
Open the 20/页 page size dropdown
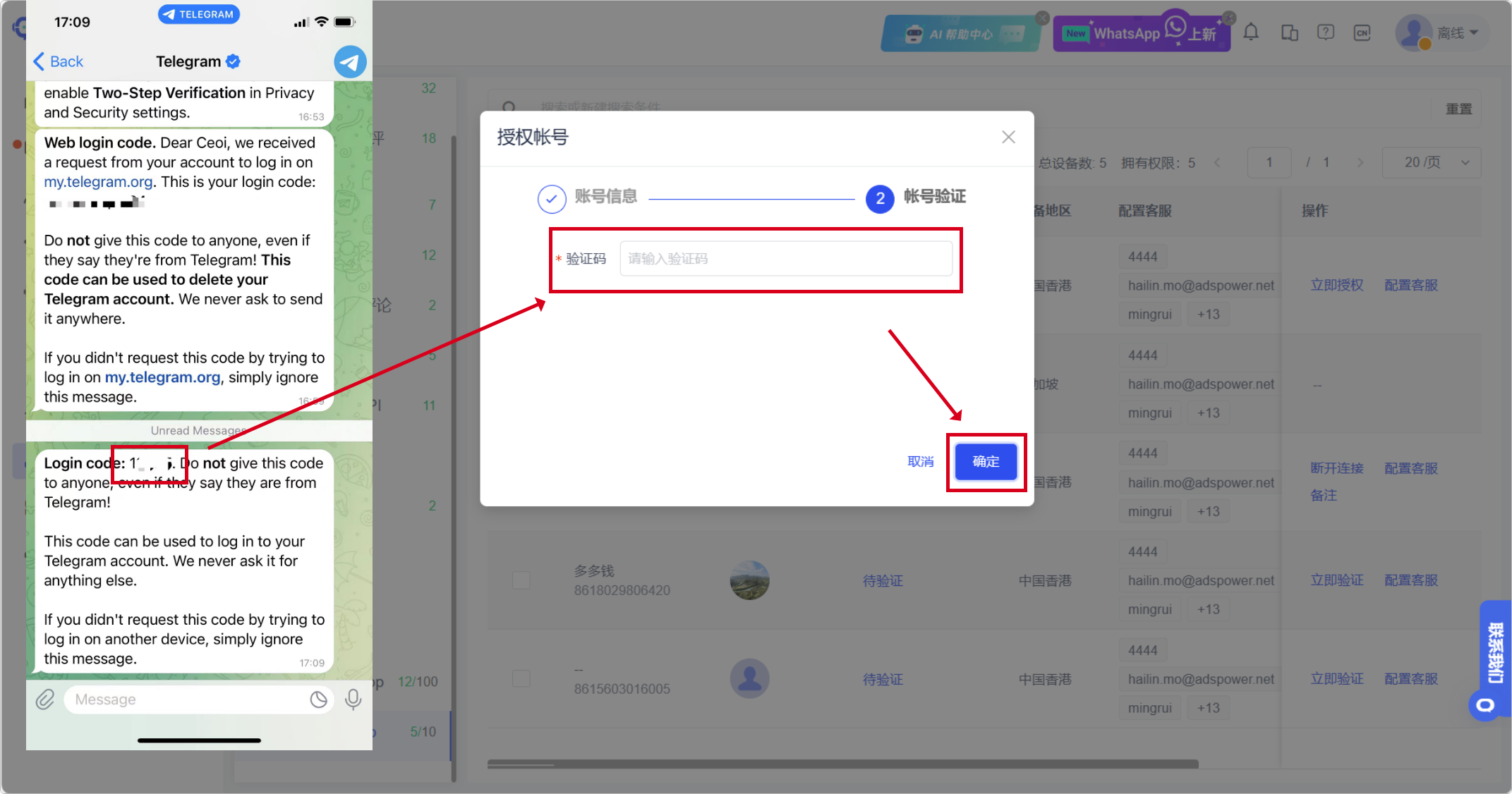[1431, 162]
